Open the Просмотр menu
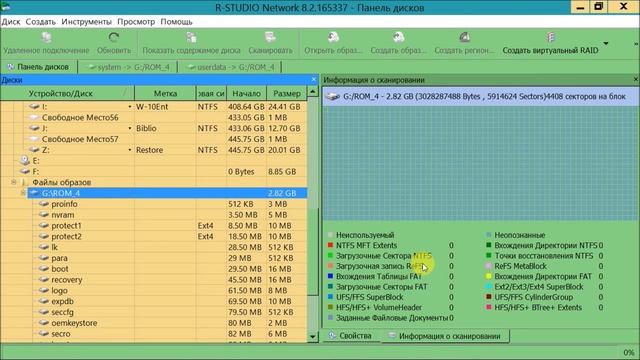Screen dimensions: 640x360 click(136, 22)
